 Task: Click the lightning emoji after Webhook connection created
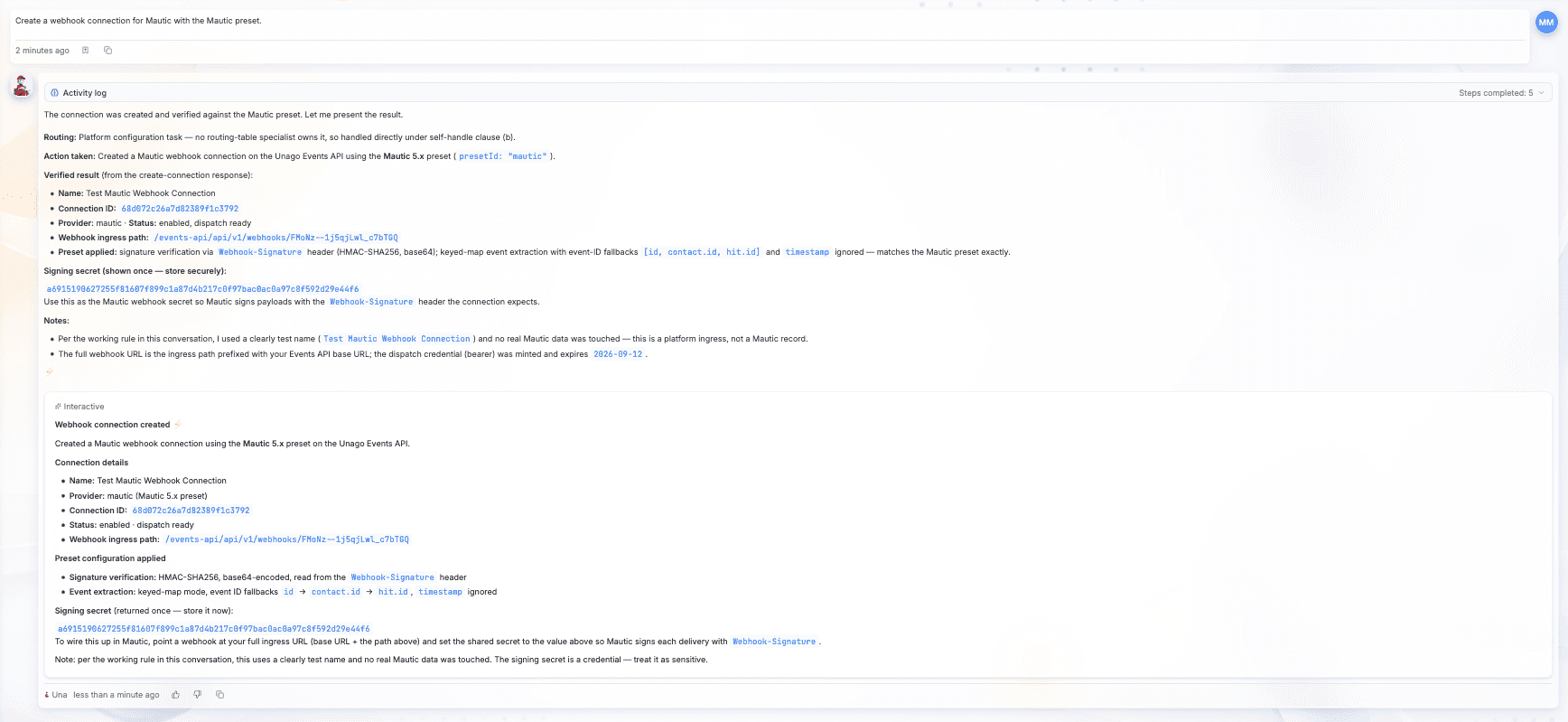tap(177, 425)
